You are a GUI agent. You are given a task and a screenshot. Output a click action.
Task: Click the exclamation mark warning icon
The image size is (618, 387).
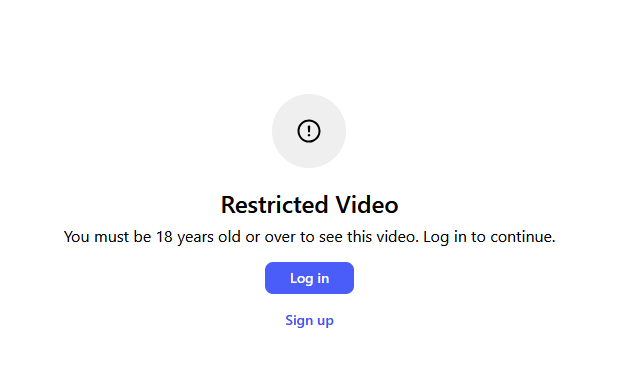tap(309, 131)
